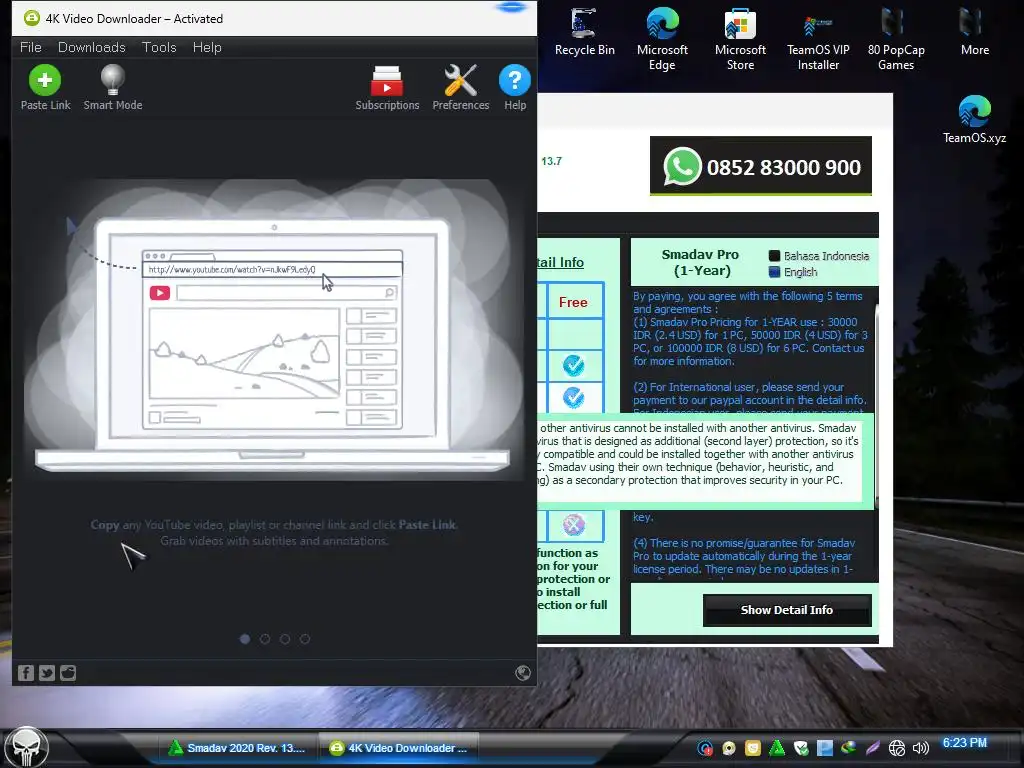Open the Downloads menu
The width and height of the screenshot is (1024, 768).
(91, 47)
